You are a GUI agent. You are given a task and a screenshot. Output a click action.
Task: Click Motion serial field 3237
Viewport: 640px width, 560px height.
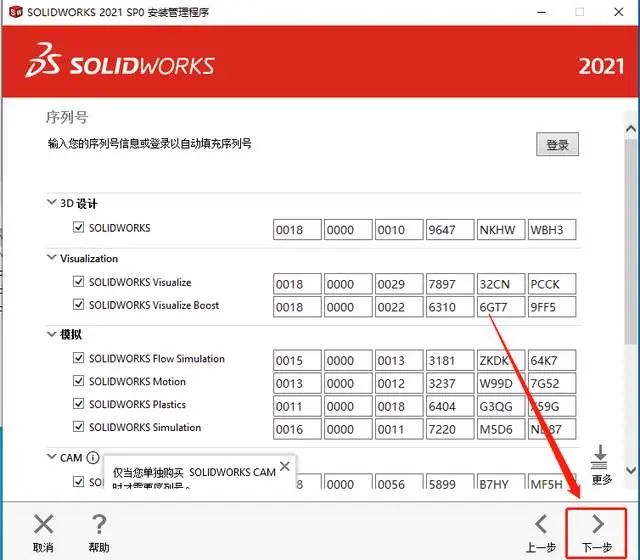click(x=450, y=383)
